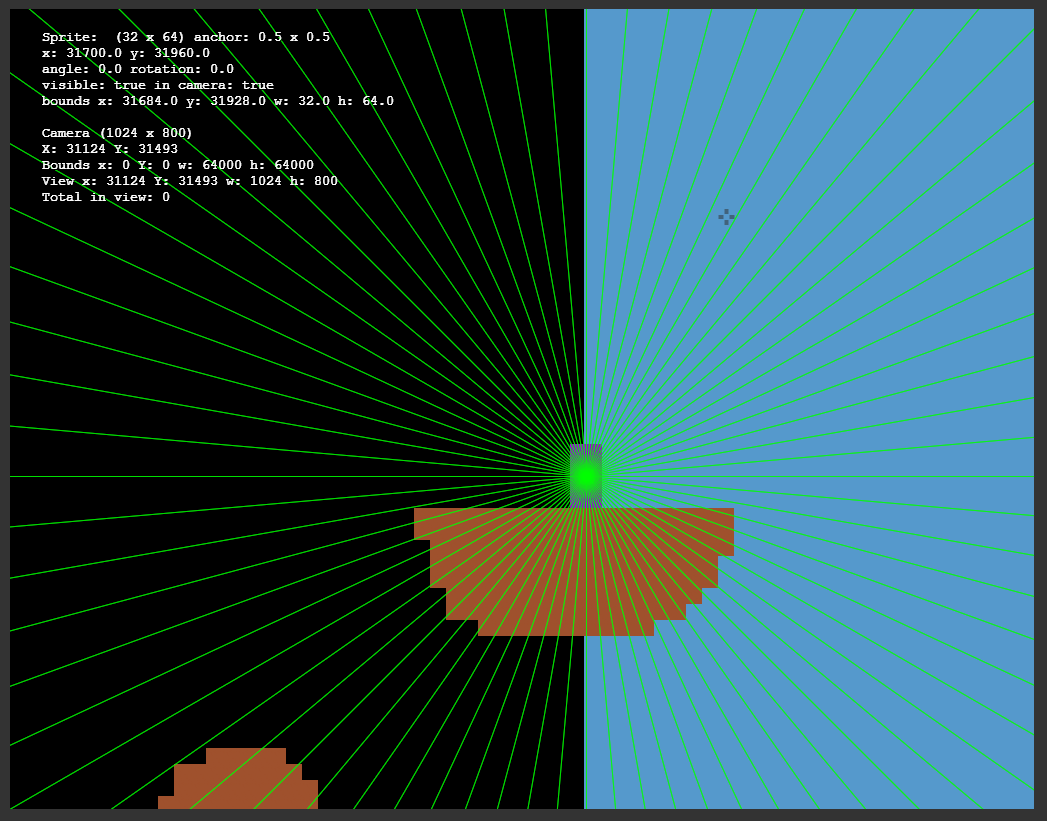Select the purple sprite rectangle behind the glow

586,476
